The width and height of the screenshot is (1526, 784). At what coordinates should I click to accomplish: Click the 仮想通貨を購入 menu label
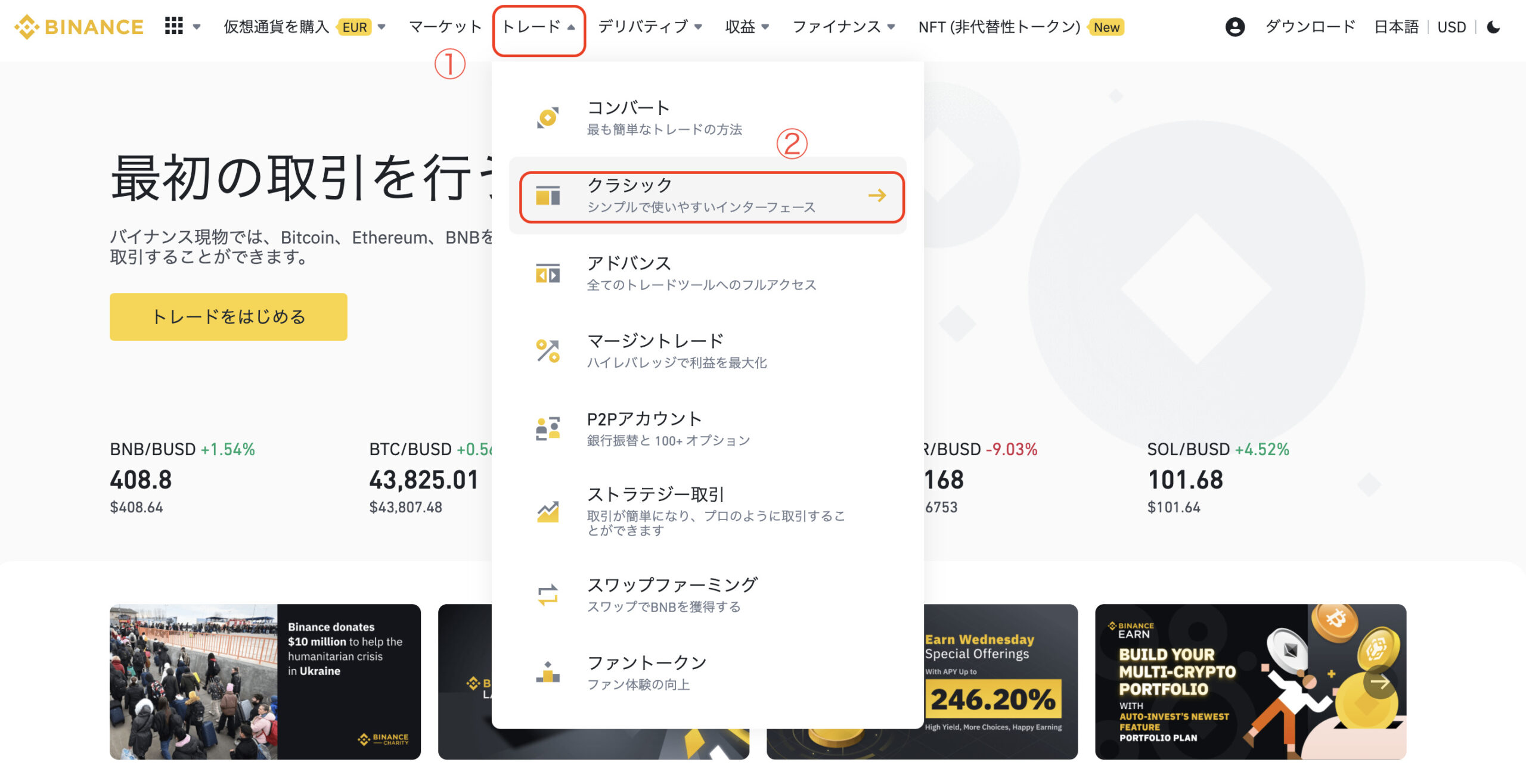(x=276, y=27)
